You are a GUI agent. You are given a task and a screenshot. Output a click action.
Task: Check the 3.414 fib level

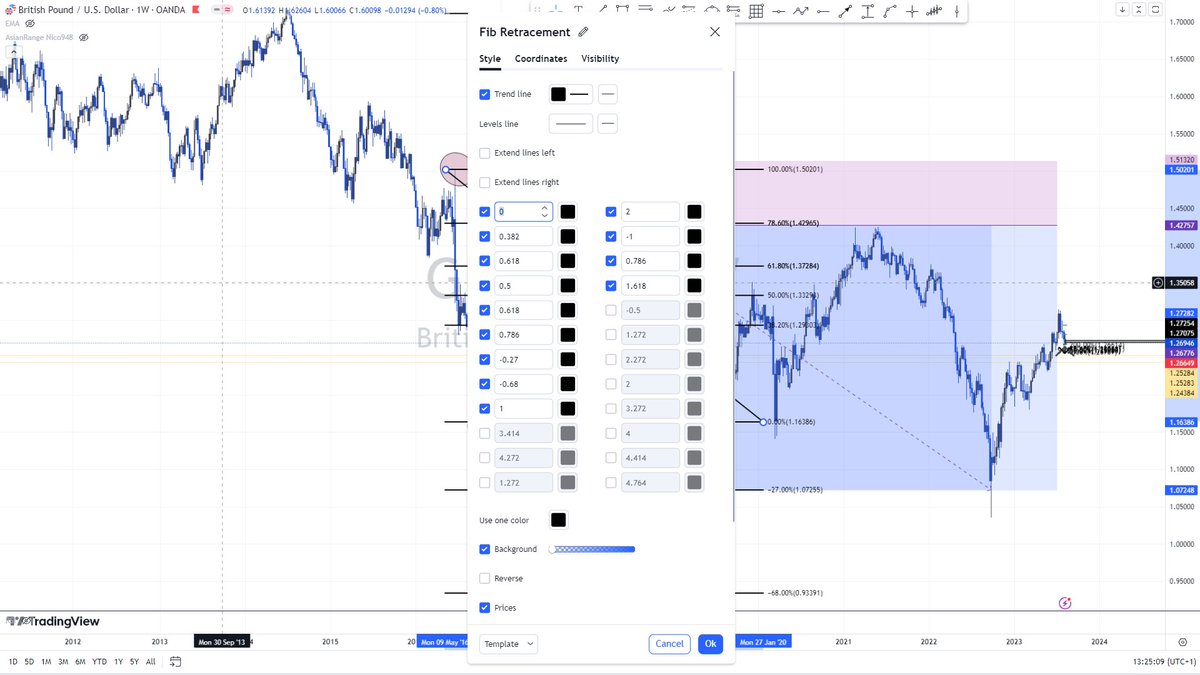click(484, 432)
